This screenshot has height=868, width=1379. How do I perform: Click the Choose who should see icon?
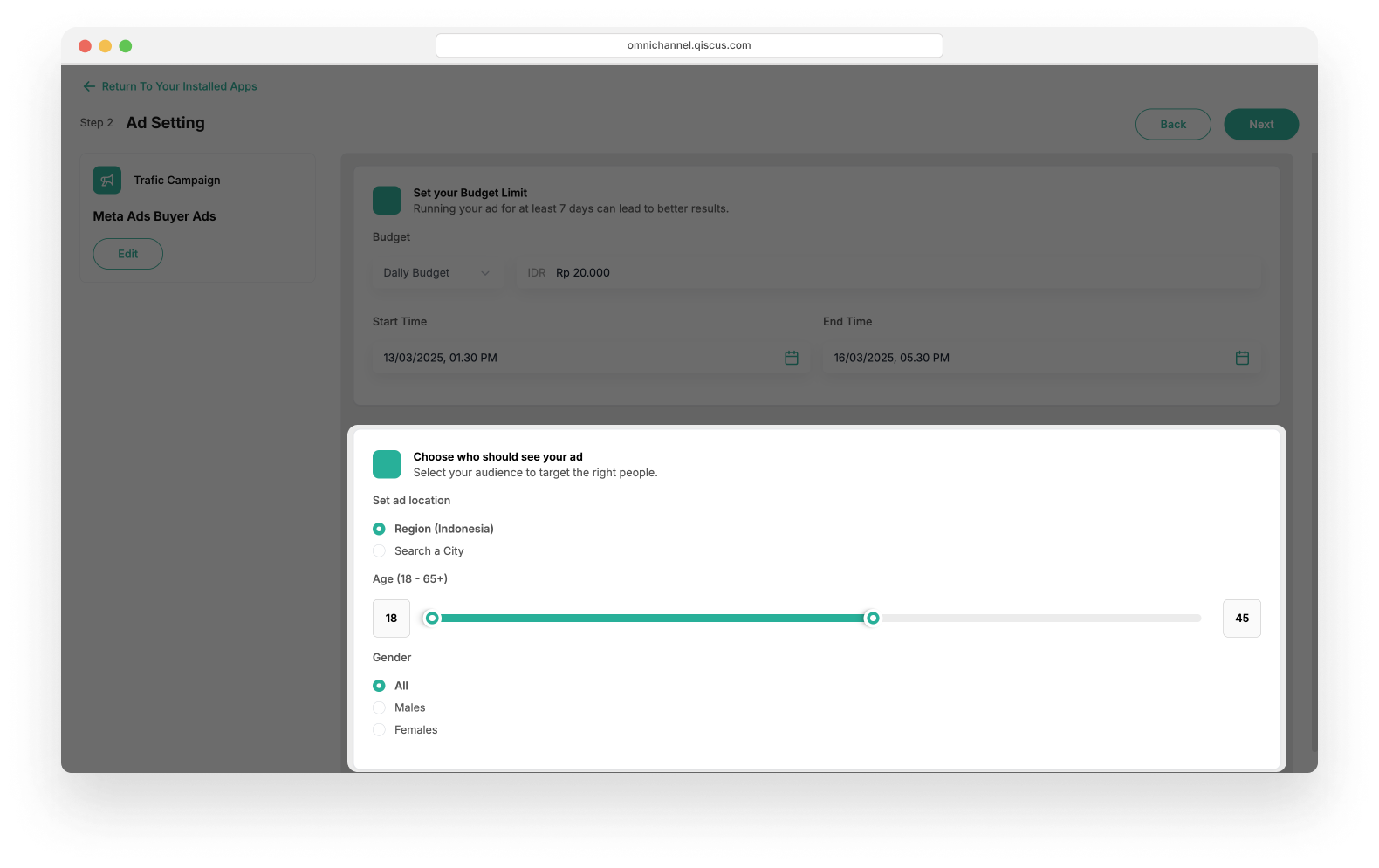[387, 464]
